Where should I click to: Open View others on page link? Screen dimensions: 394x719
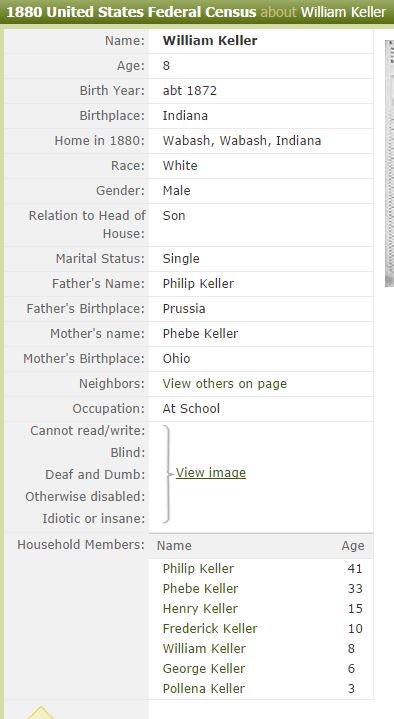pos(225,384)
